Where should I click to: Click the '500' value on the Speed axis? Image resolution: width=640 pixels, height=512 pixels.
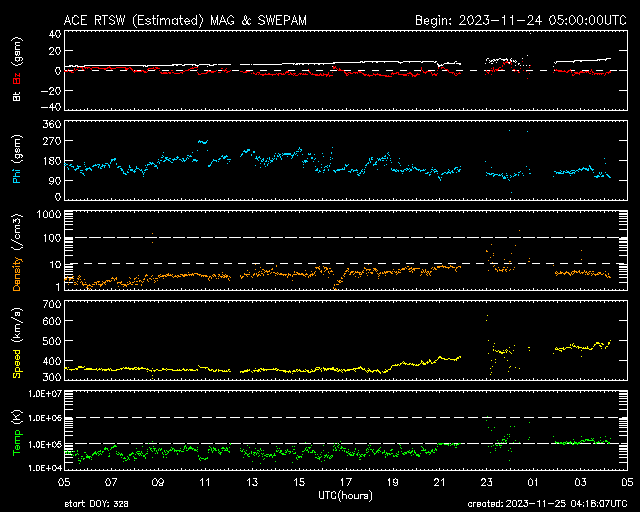(x=52, y=341)
